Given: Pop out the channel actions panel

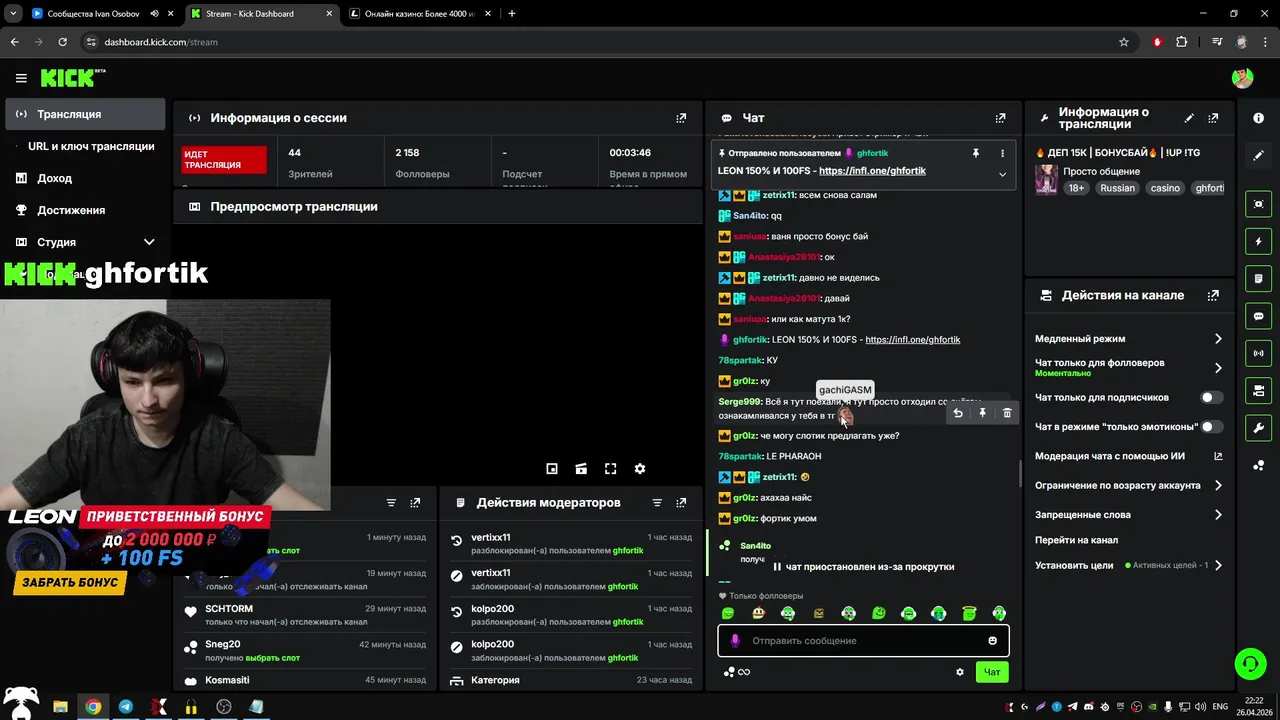Looking at the screenshot, I should (1213, 296).
